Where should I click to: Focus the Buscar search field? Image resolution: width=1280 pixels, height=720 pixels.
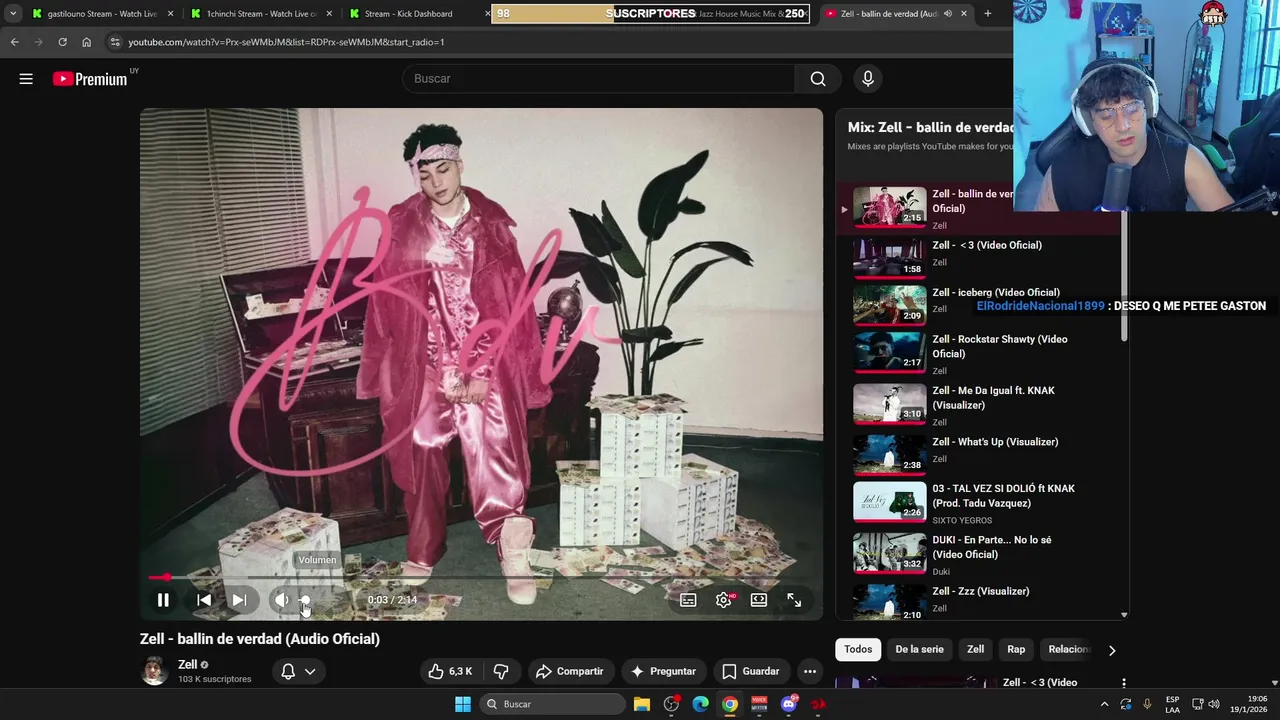tap(598, 79)
